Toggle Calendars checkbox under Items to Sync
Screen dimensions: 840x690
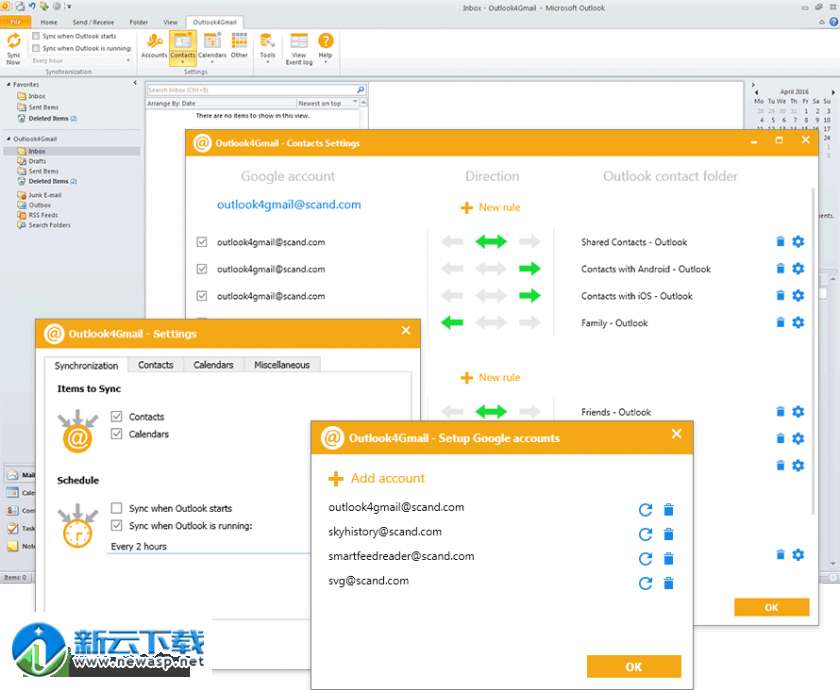(x=117, y=434)
